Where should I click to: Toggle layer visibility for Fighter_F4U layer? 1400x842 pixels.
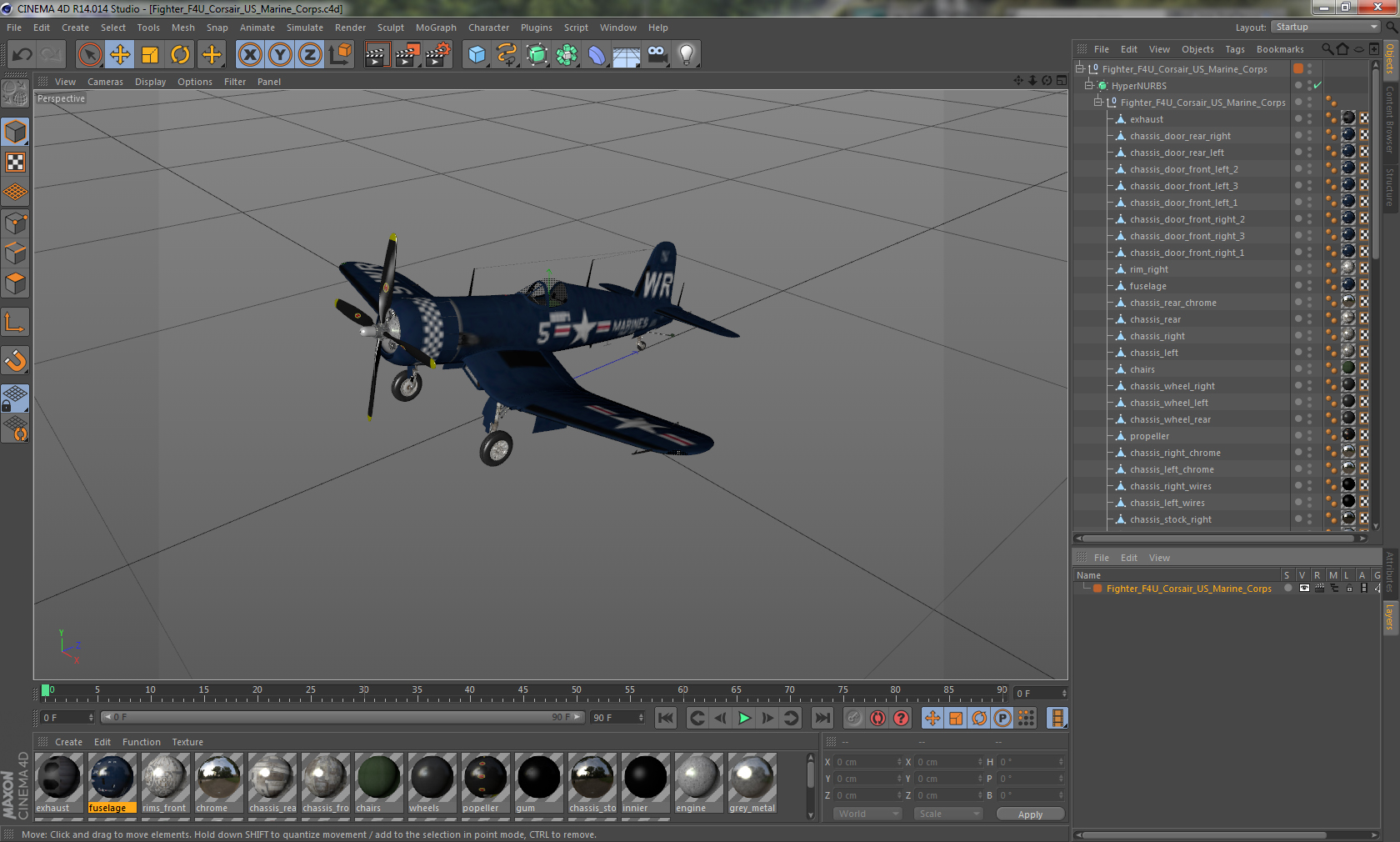click(1304, 589)
